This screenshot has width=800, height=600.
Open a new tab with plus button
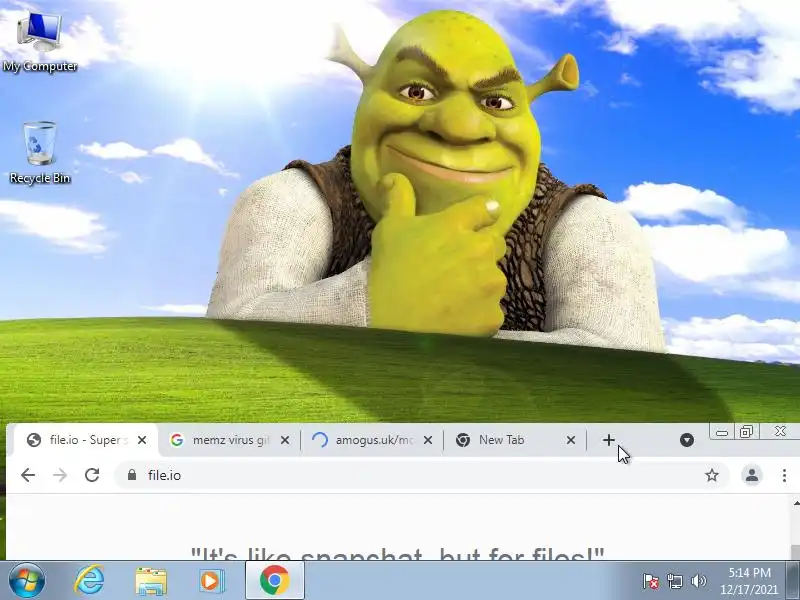point(608,440)
